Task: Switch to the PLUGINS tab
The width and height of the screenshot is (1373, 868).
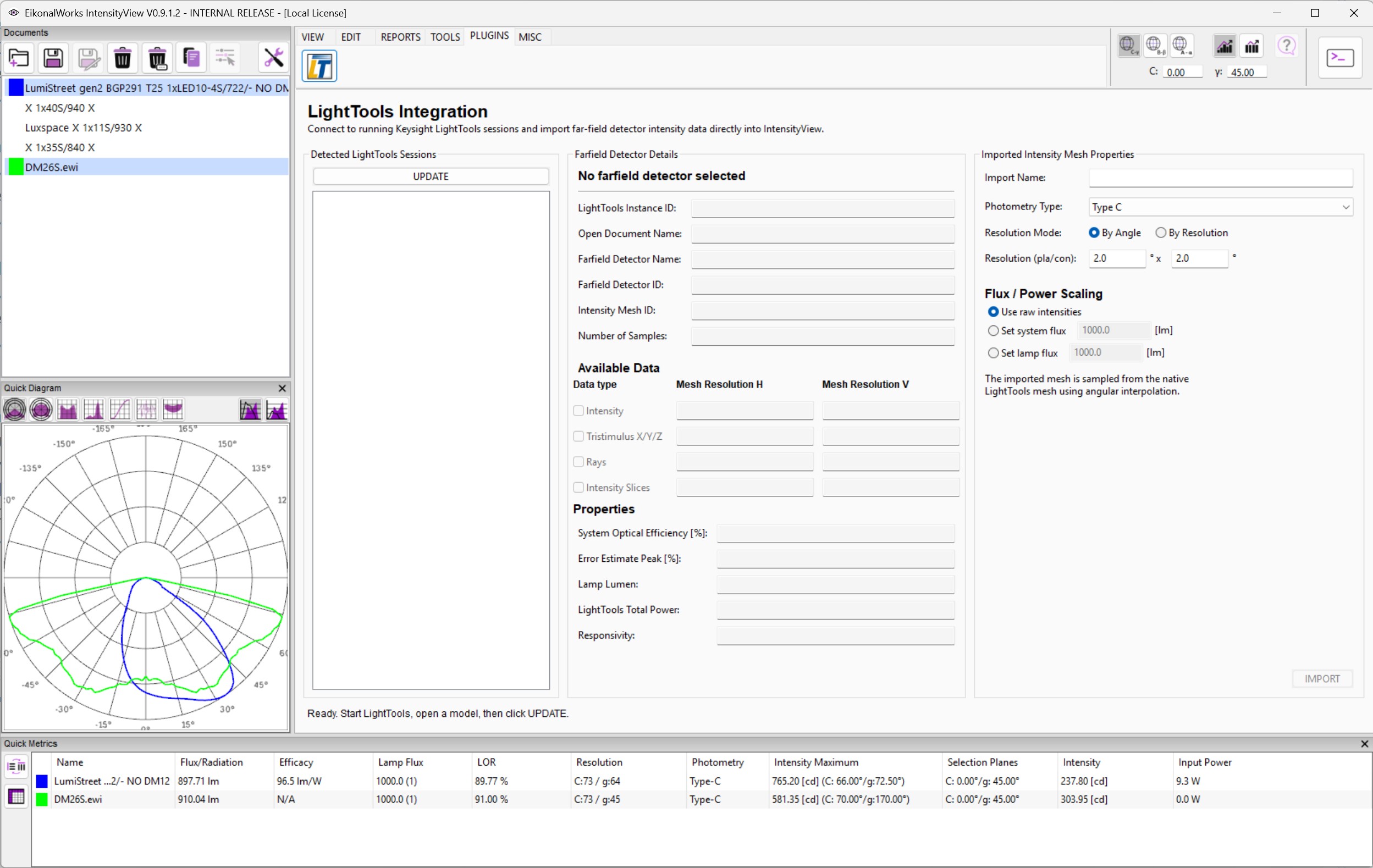Action: tap(489, 36)
